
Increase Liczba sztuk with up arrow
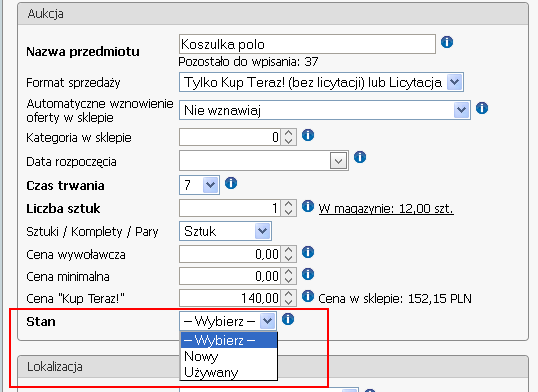pyautogui.click(x=289, y=204)
